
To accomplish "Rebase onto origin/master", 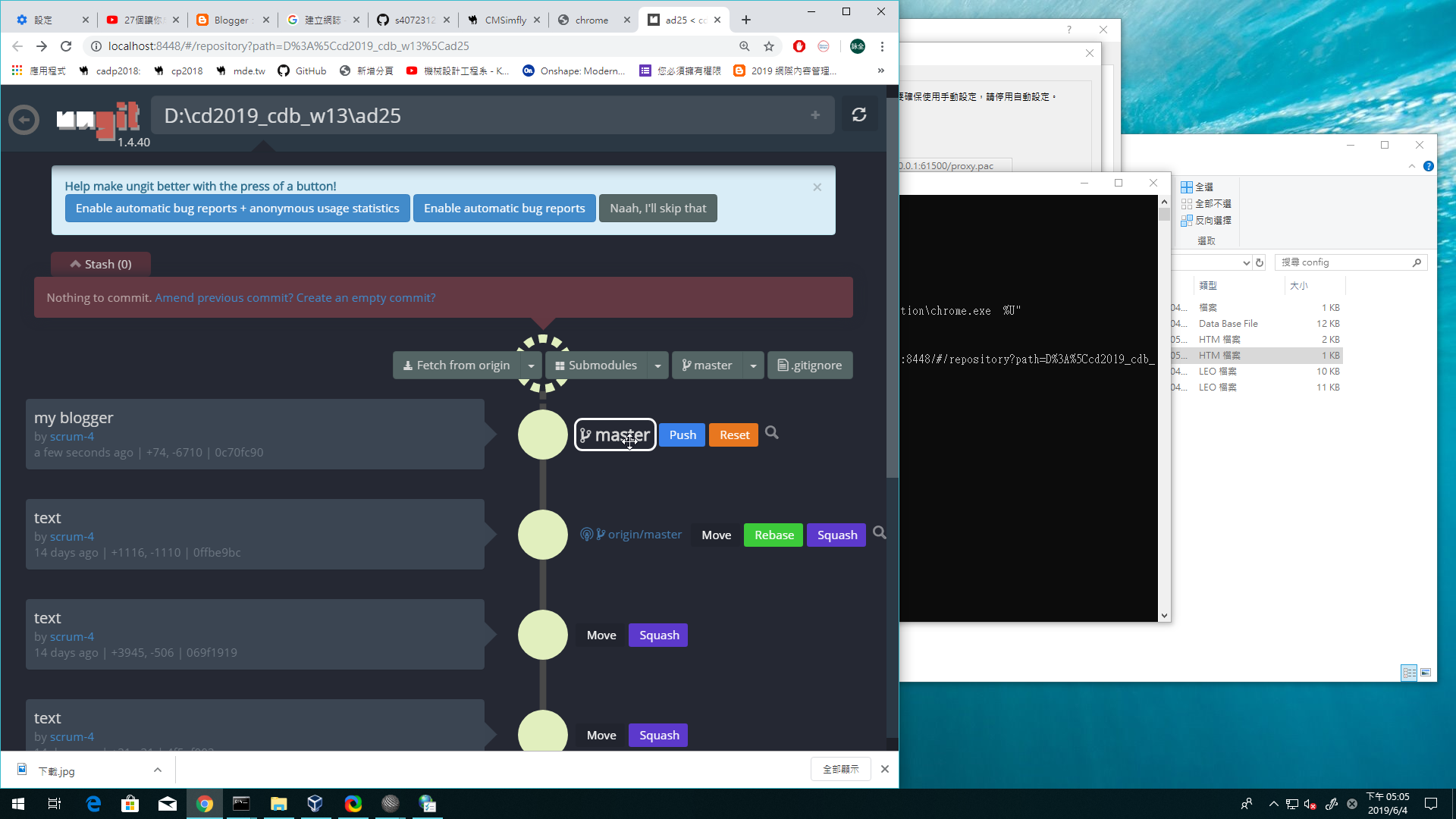I will pos(773,535).
